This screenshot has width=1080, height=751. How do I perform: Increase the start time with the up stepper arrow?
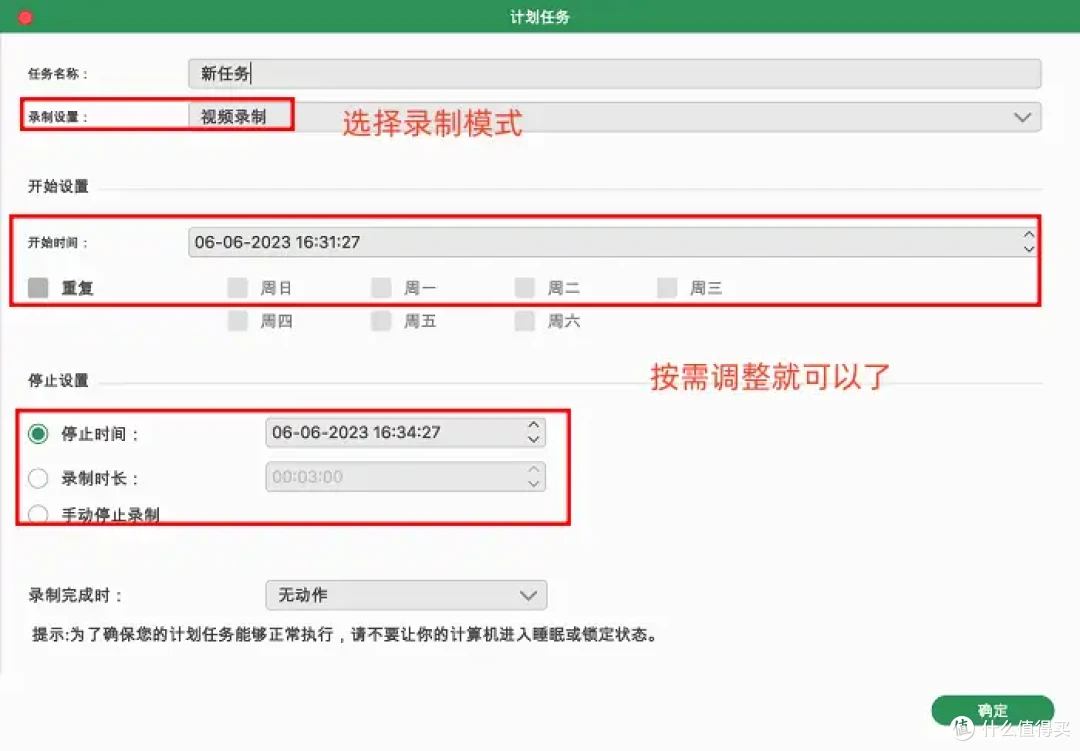(x=1028, y=236)
